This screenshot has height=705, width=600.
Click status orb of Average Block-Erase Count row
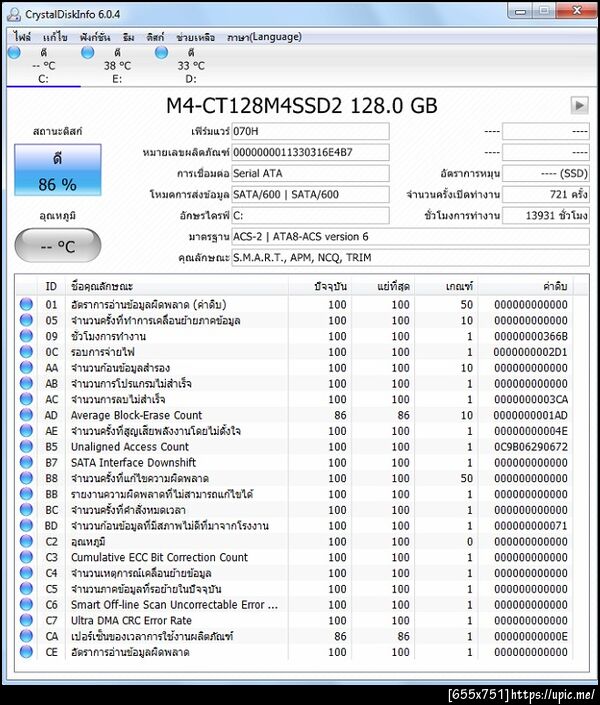pyautogui.click(x=26, y=415)
